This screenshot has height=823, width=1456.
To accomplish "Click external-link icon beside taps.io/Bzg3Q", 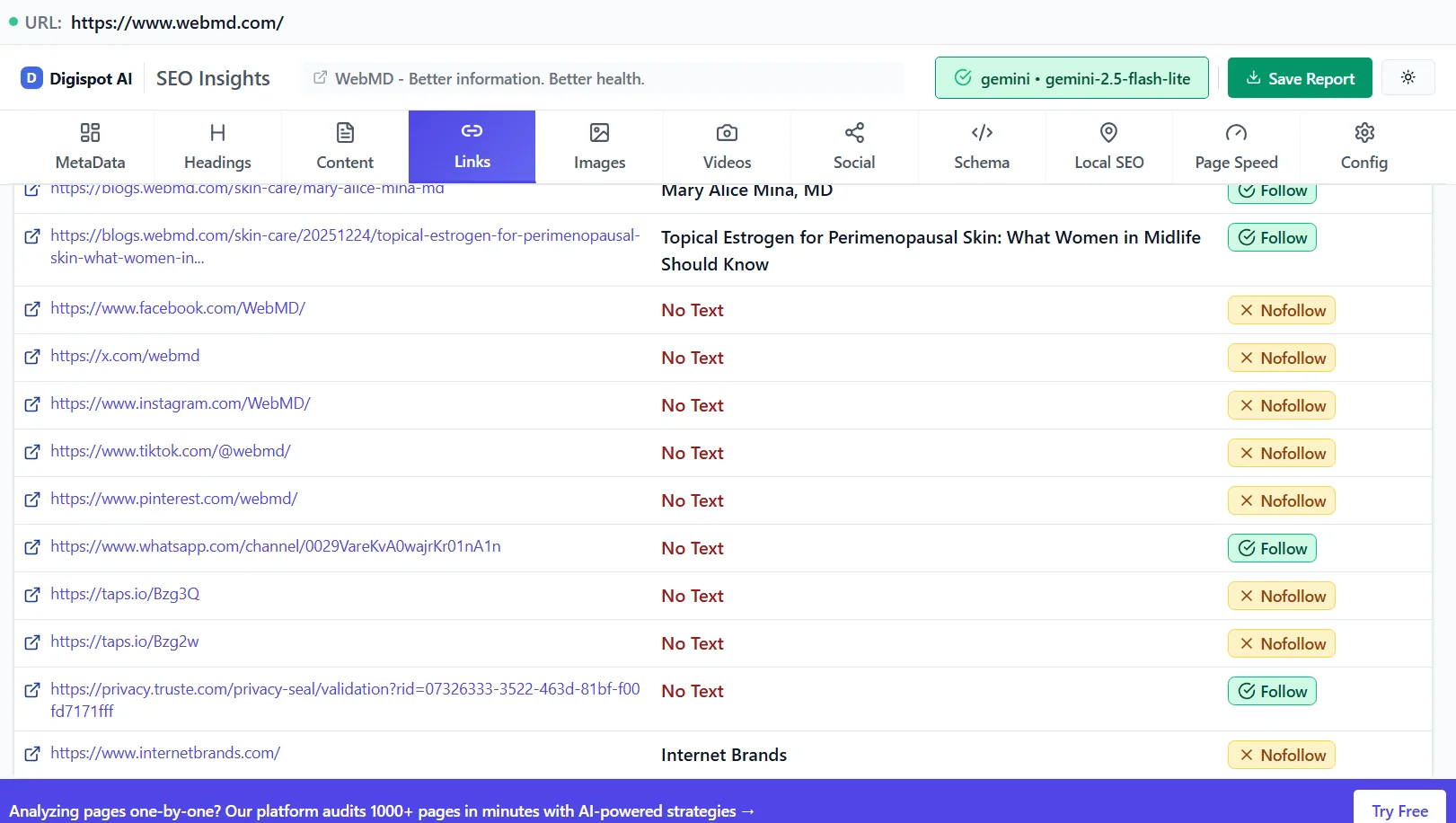I will (32, 595).
